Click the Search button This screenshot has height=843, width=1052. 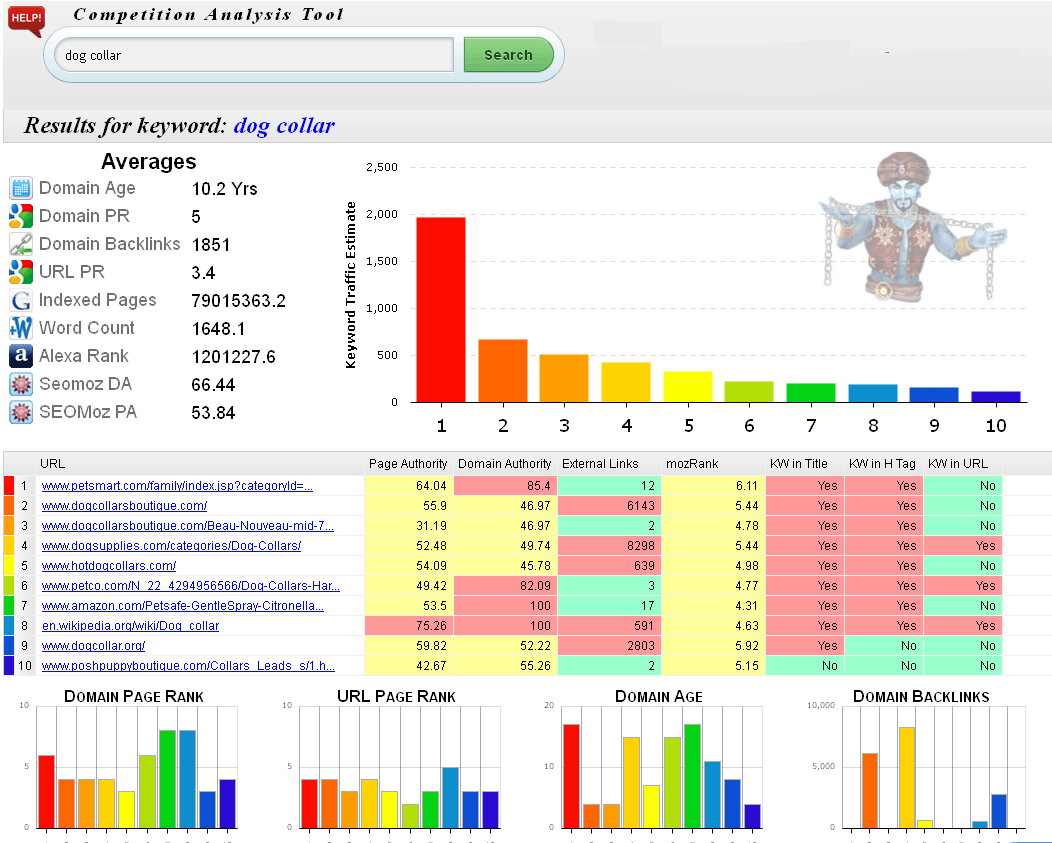click(509, 55)
